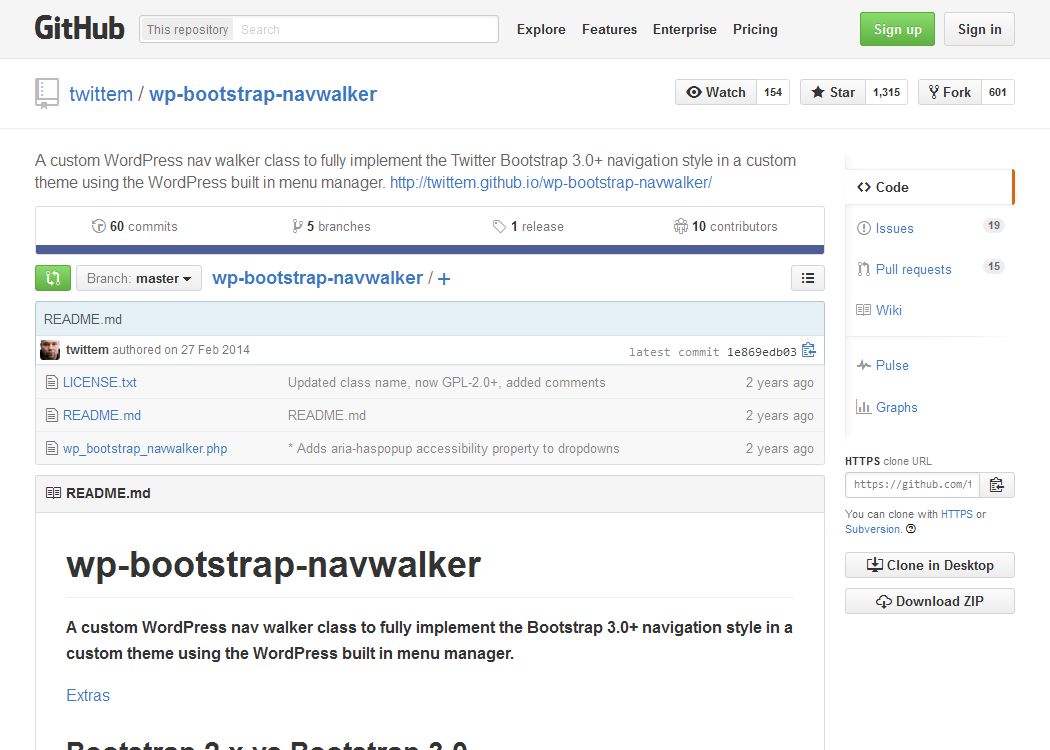
Task: Click the green branch compare button
Action: click(x=53, y=277)
